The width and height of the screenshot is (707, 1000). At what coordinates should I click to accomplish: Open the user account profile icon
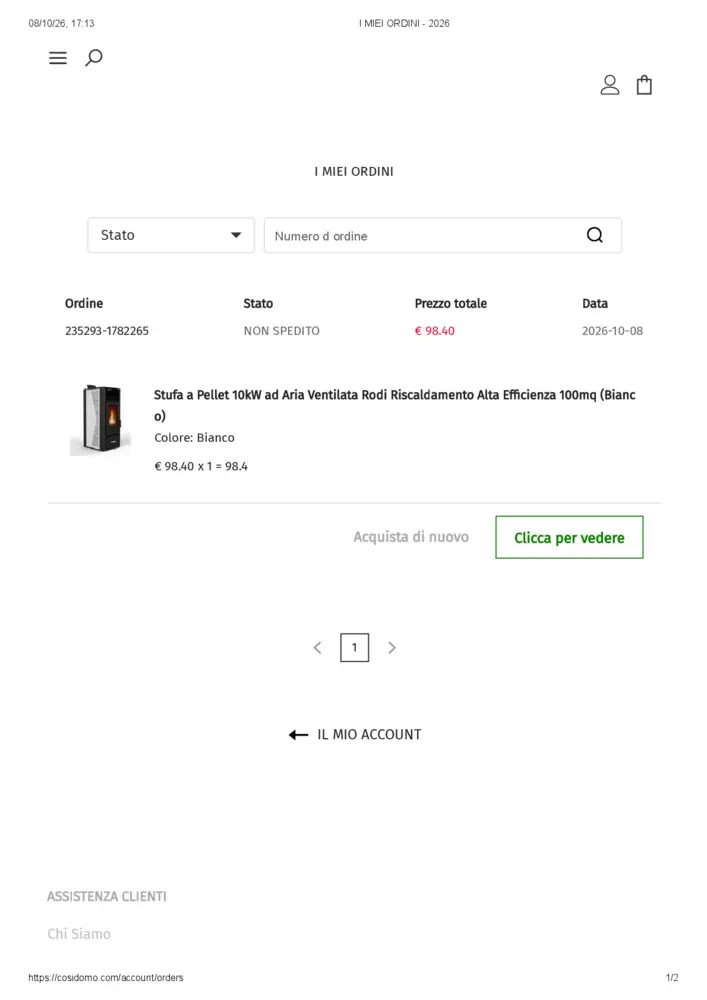(609, 85)
